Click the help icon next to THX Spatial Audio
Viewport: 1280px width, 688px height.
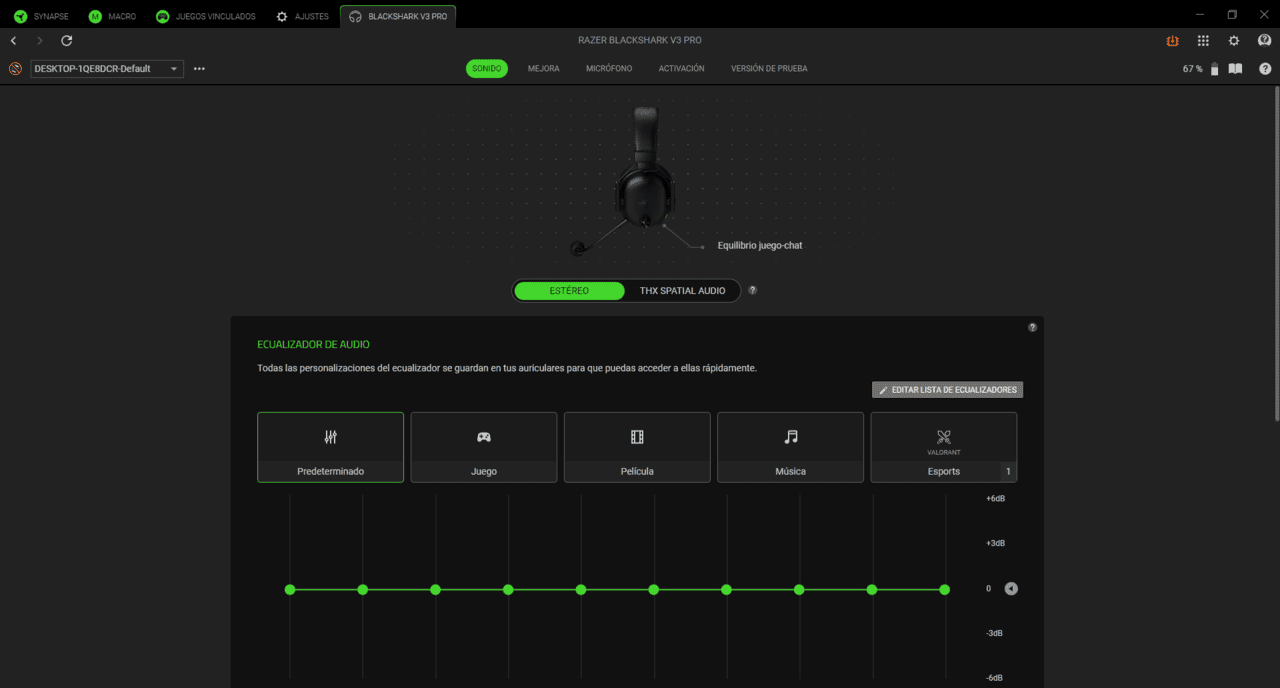click(x=752, y=290)
